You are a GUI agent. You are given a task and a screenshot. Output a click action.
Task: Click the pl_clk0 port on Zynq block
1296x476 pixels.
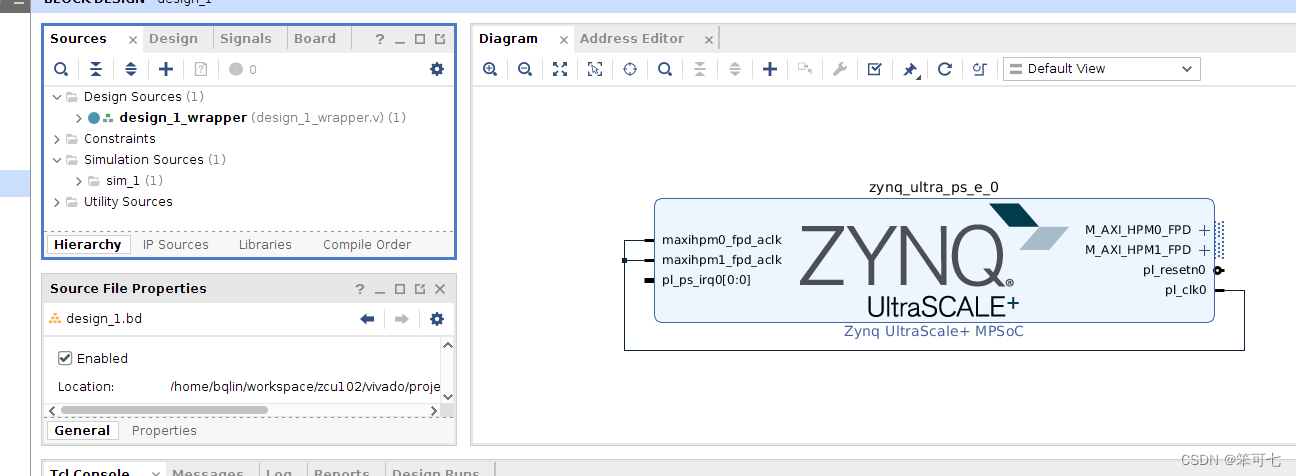[x=1185, y=290]
